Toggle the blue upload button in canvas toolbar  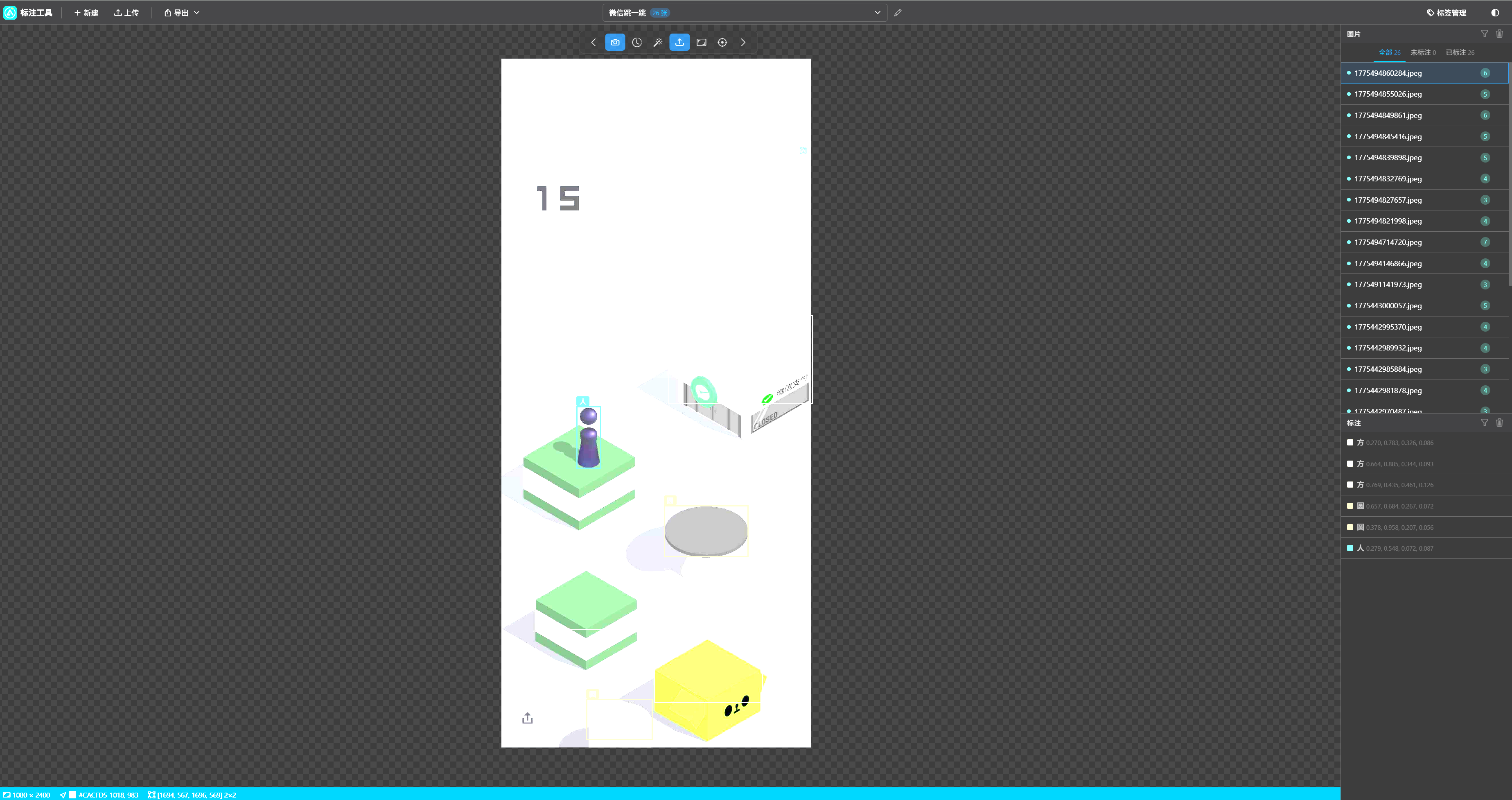point(679,42)
